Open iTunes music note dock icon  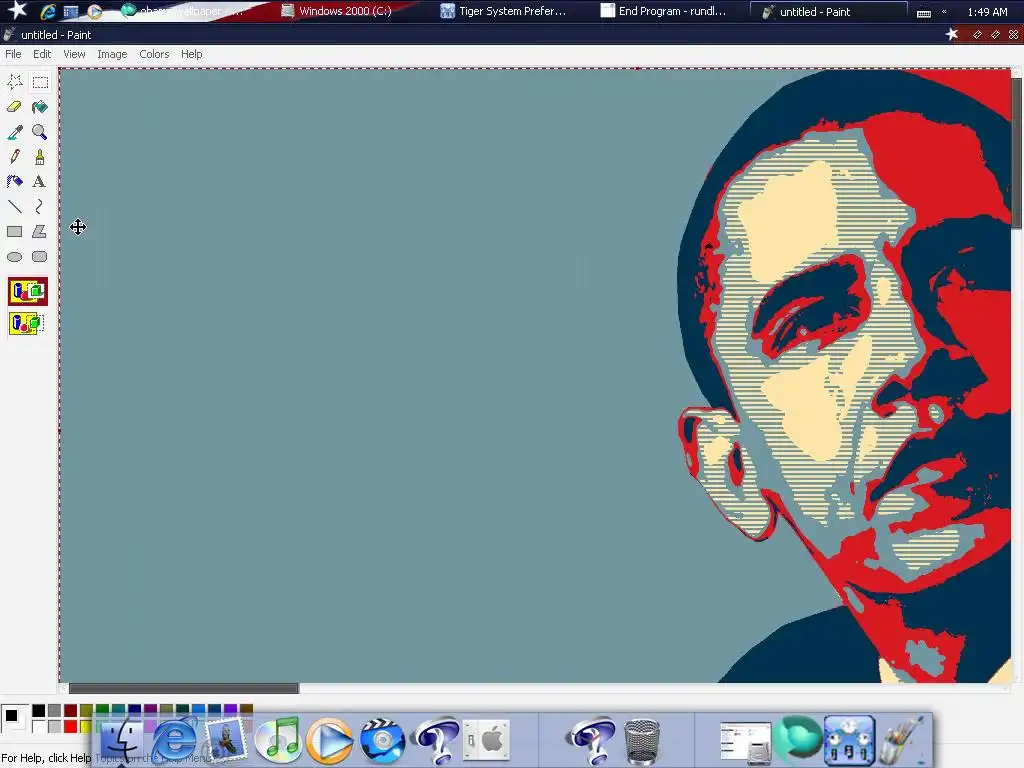278,741
